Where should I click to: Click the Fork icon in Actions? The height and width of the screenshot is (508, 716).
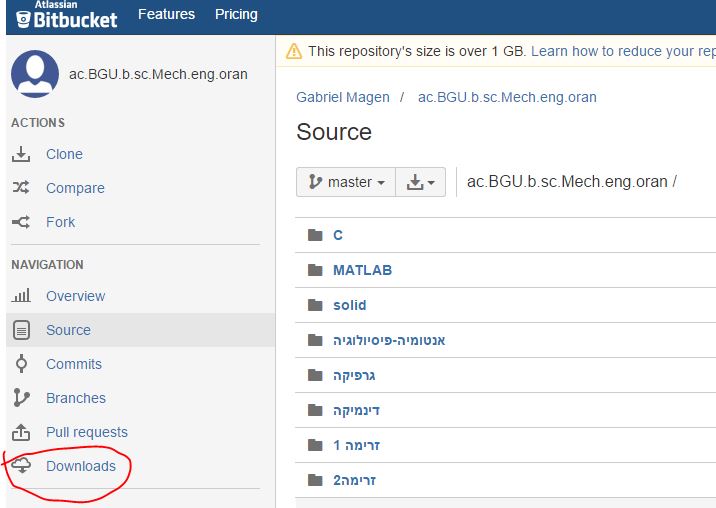(x=21, y=222)
